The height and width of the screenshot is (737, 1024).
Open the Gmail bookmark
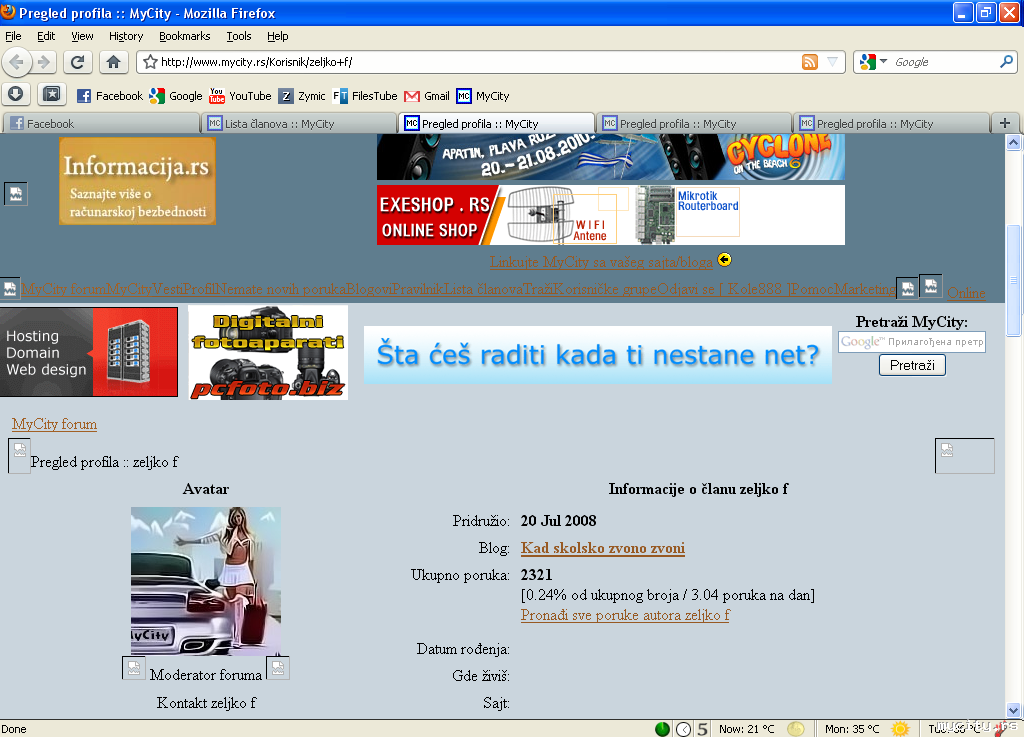click(x=427, y=96)
